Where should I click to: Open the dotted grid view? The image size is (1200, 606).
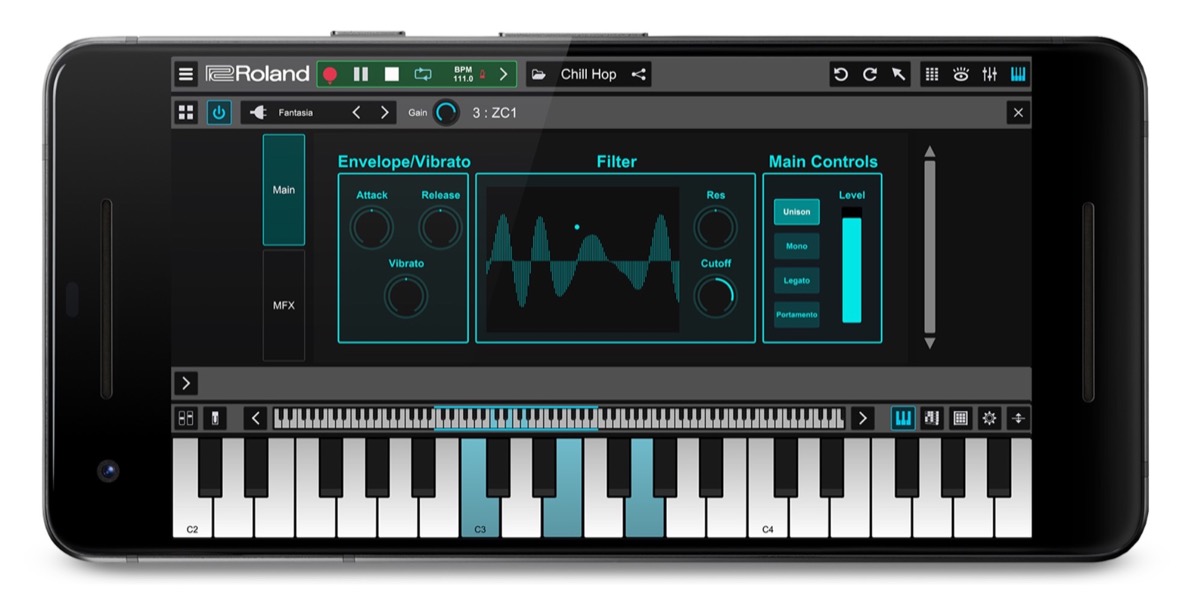pyautogui.click(x=932, y=74)
